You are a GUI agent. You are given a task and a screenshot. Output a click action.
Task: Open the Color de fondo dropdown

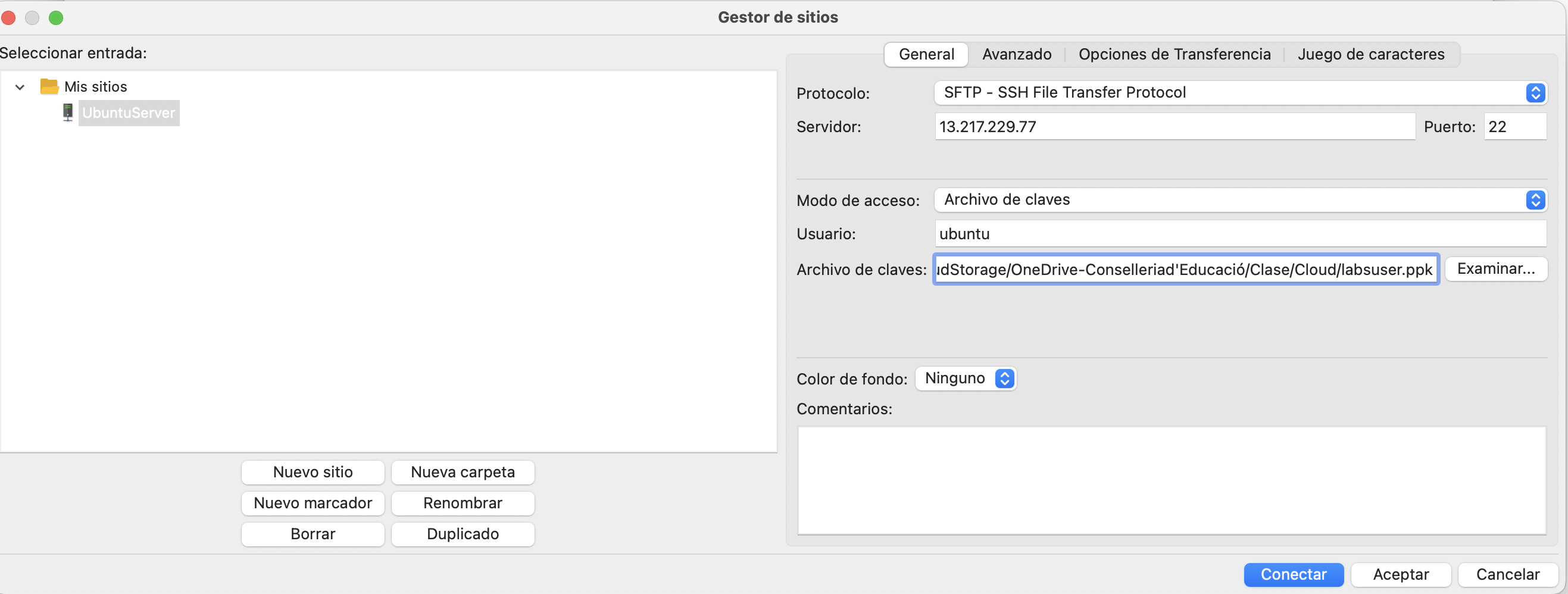point(966,379)
